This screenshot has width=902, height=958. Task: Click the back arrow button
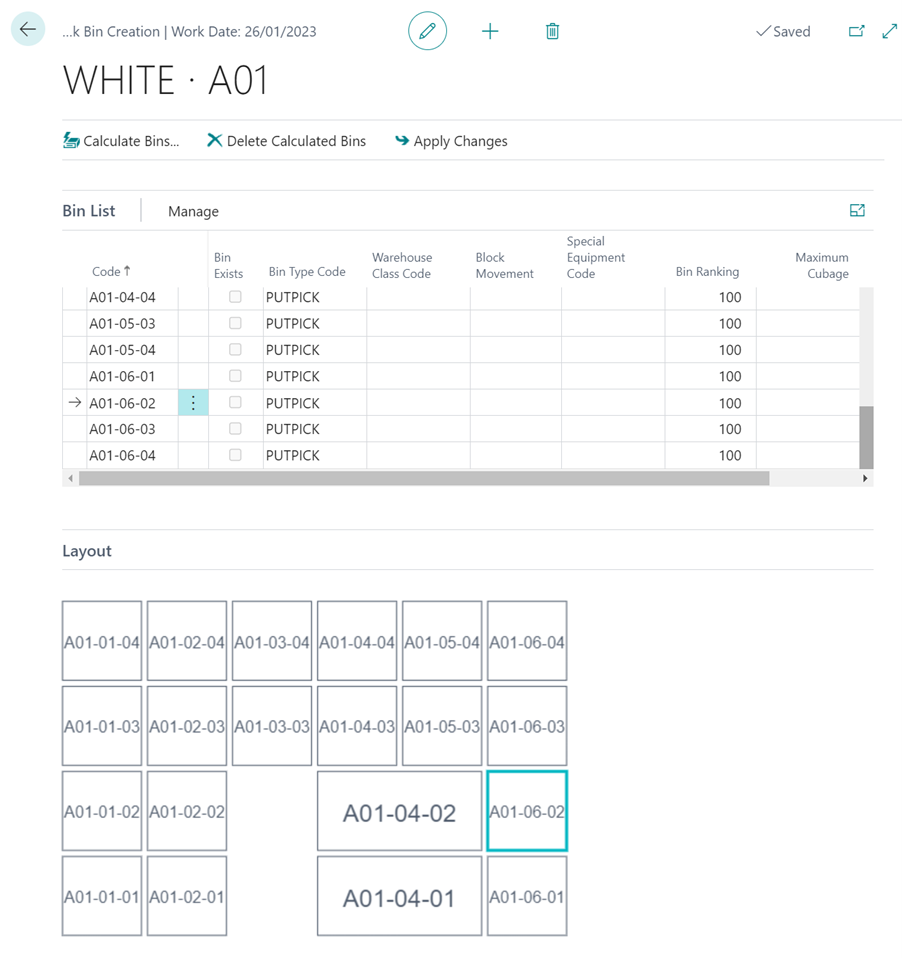pyautogui.click(x=27, y=30)
